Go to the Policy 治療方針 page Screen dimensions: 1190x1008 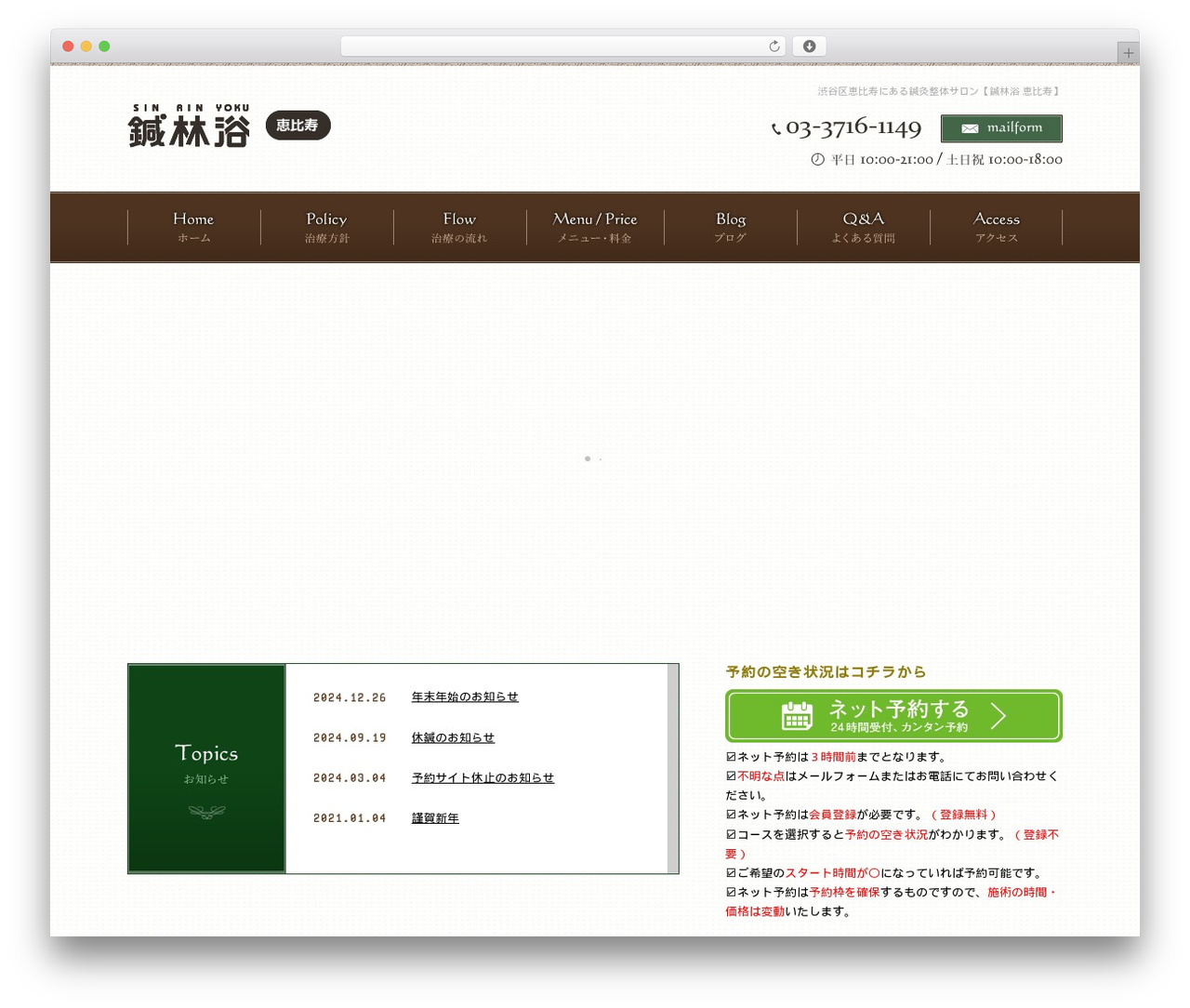327,227
